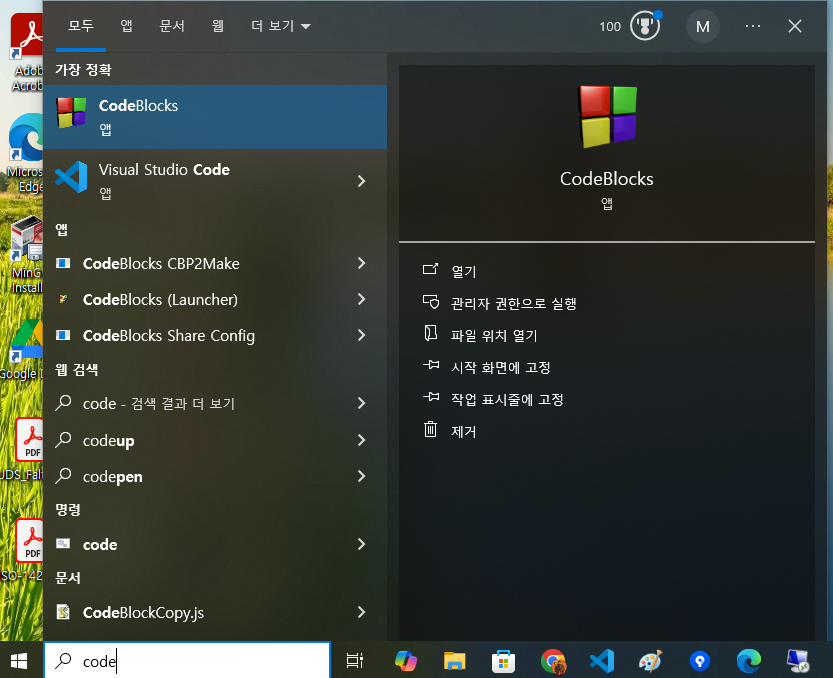Image resolution: width=833 pixels, height=678 pixels.
Task: Click the search box containing code
Action: pos(187,660)
